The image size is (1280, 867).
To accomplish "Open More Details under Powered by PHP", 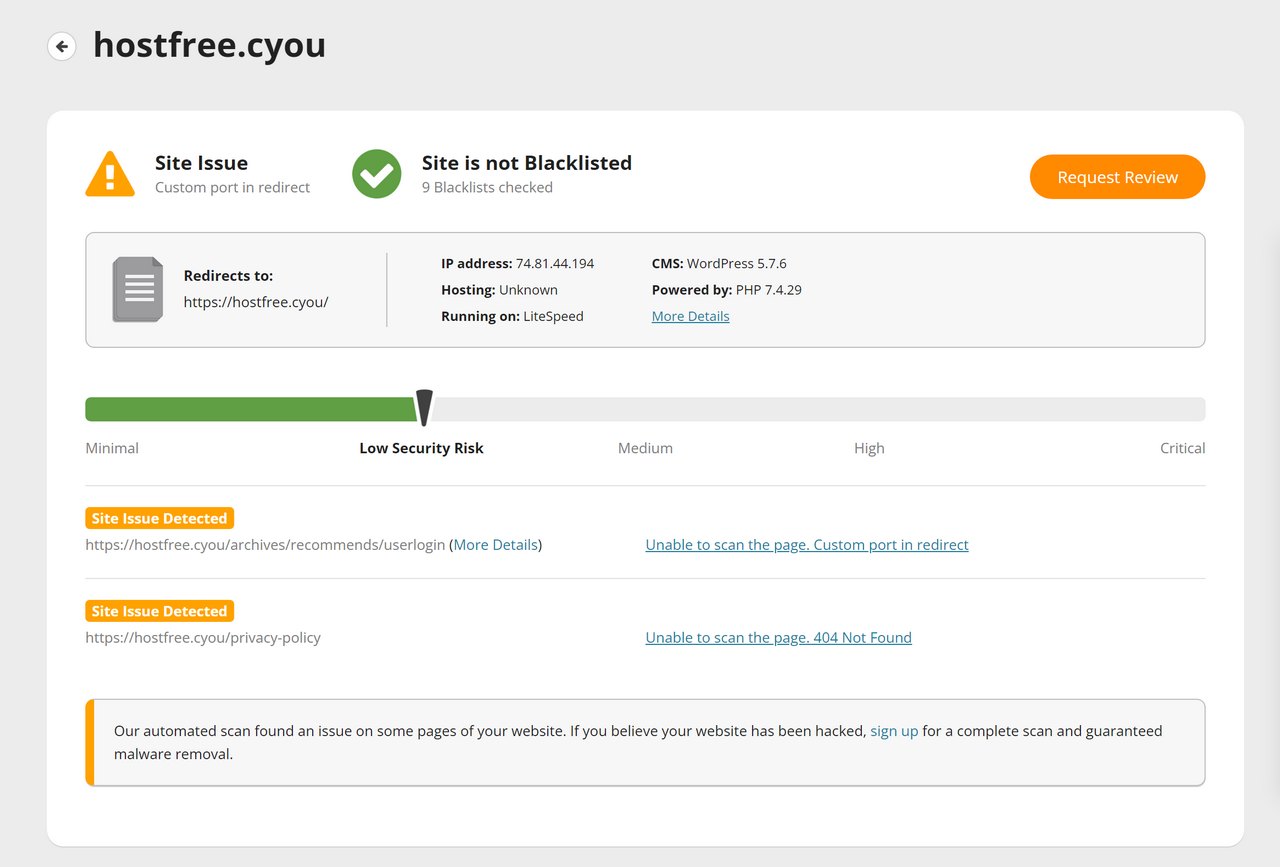I will click(690, 316).
